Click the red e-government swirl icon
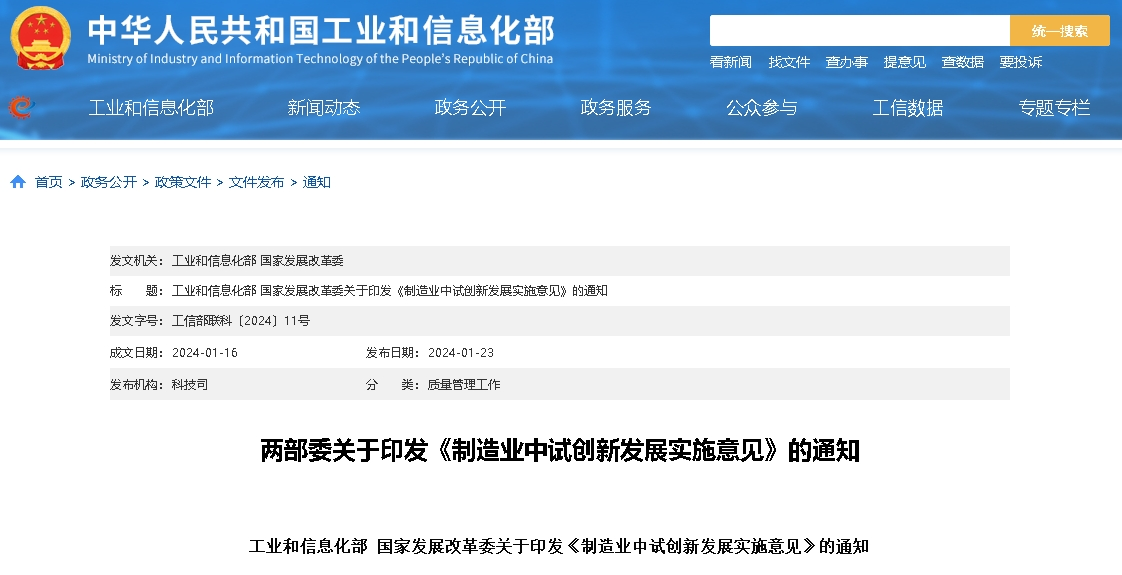Viewport: 1122px width, 575px height. 21,108
